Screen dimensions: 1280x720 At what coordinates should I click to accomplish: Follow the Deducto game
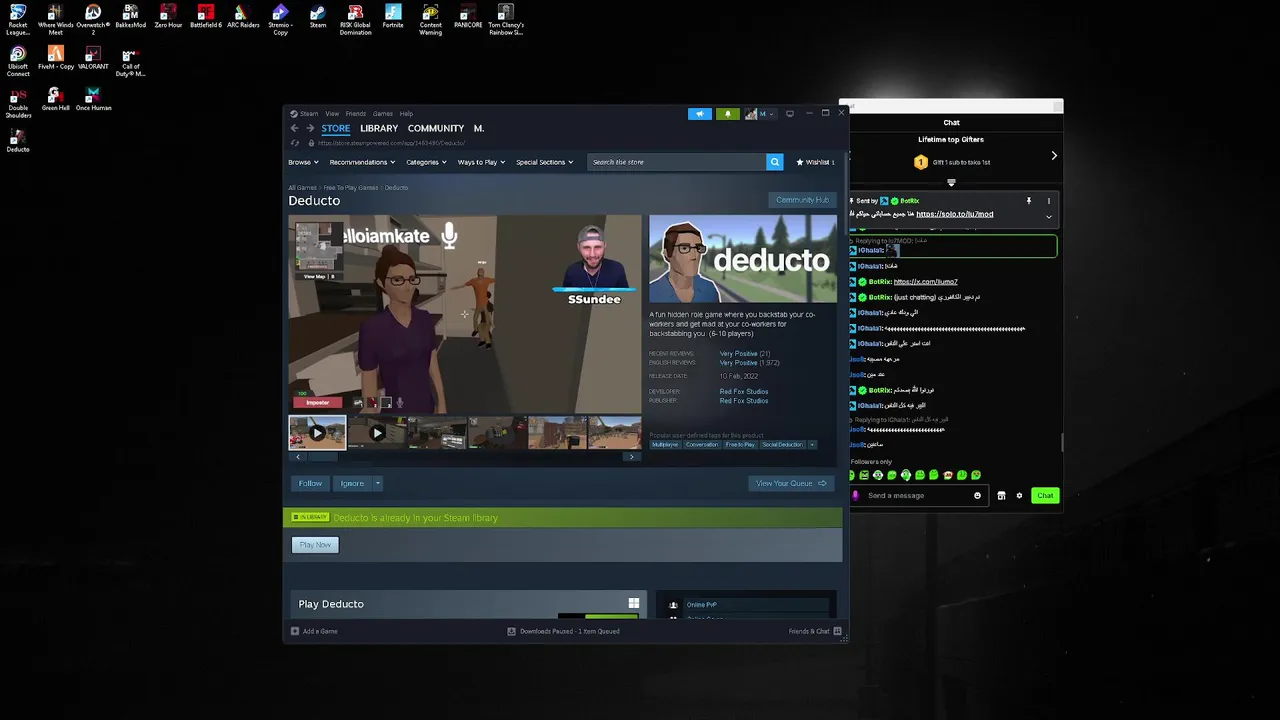coord(310,483)
